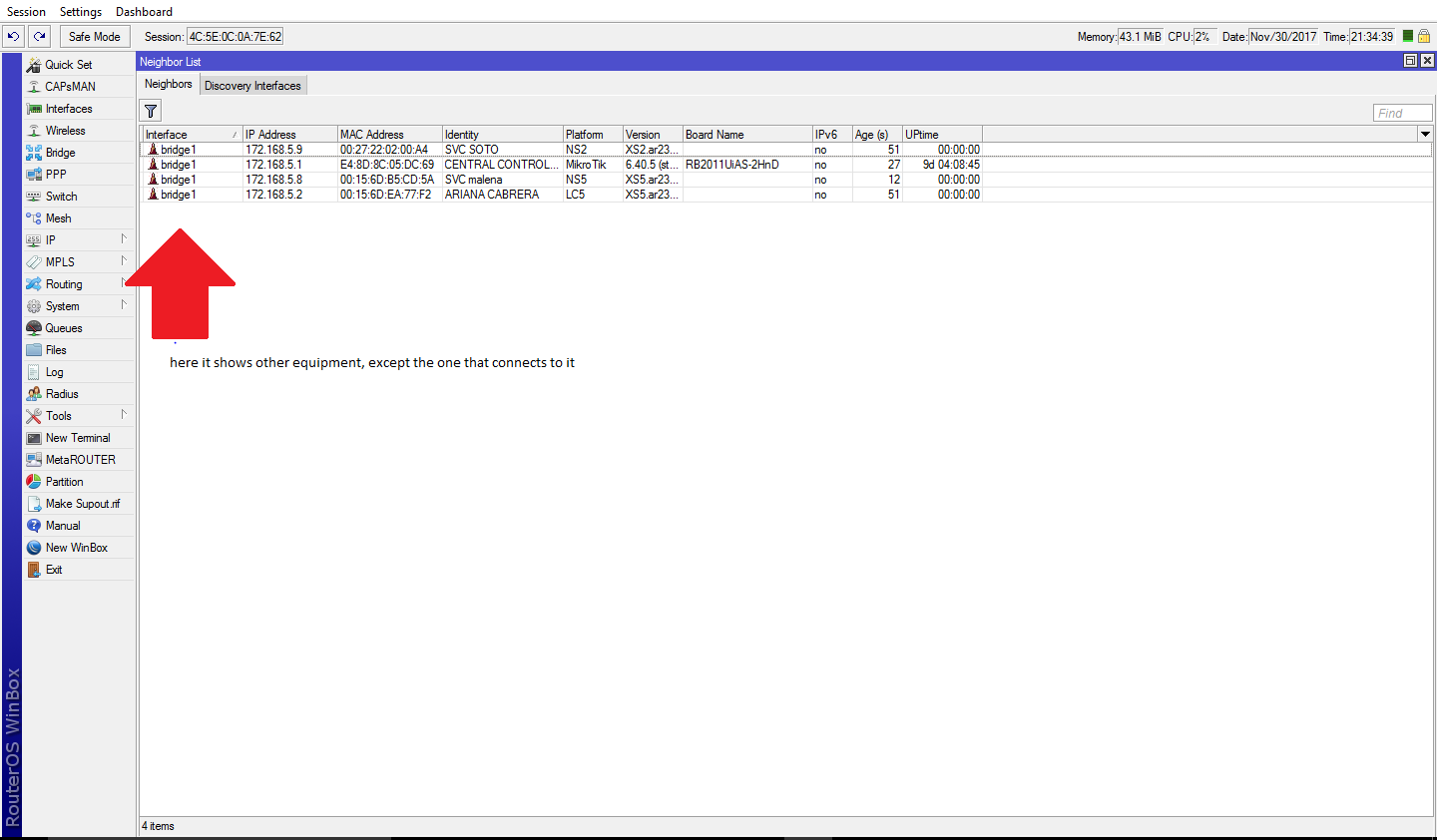
Task: Switch to Discovery Interfaces tab
Action: coord(252,86)
